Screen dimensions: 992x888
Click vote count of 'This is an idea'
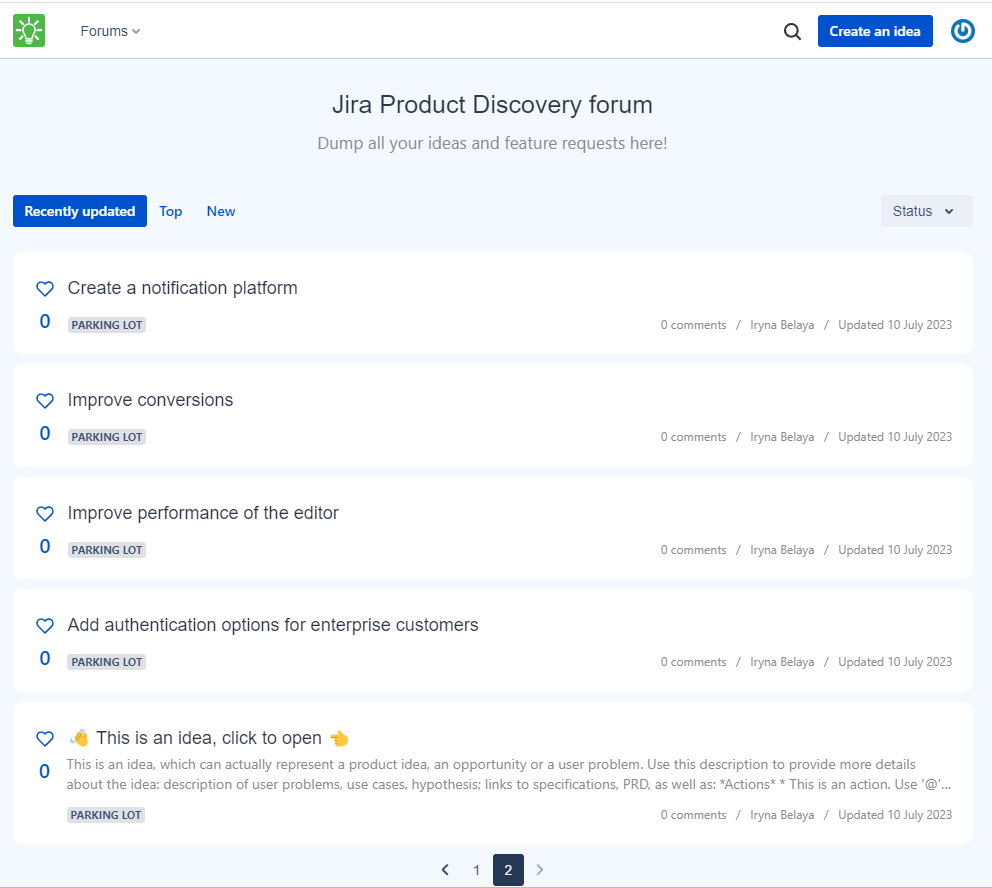pyautogui.click(x=44, y=772)
